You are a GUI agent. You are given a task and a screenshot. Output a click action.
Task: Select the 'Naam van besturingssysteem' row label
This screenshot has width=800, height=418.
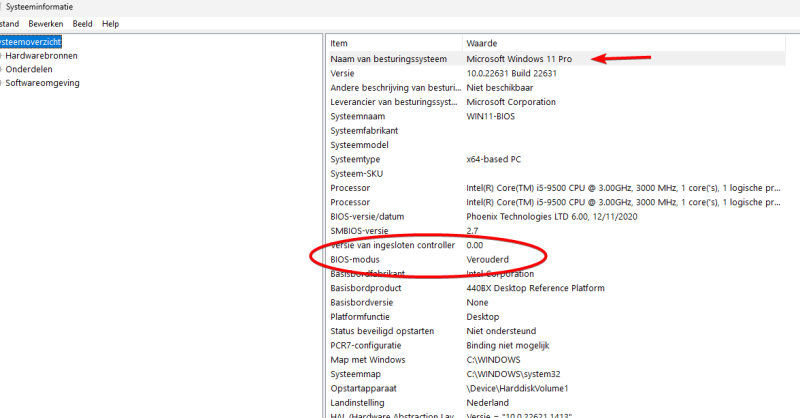click(x=388, y=59)
